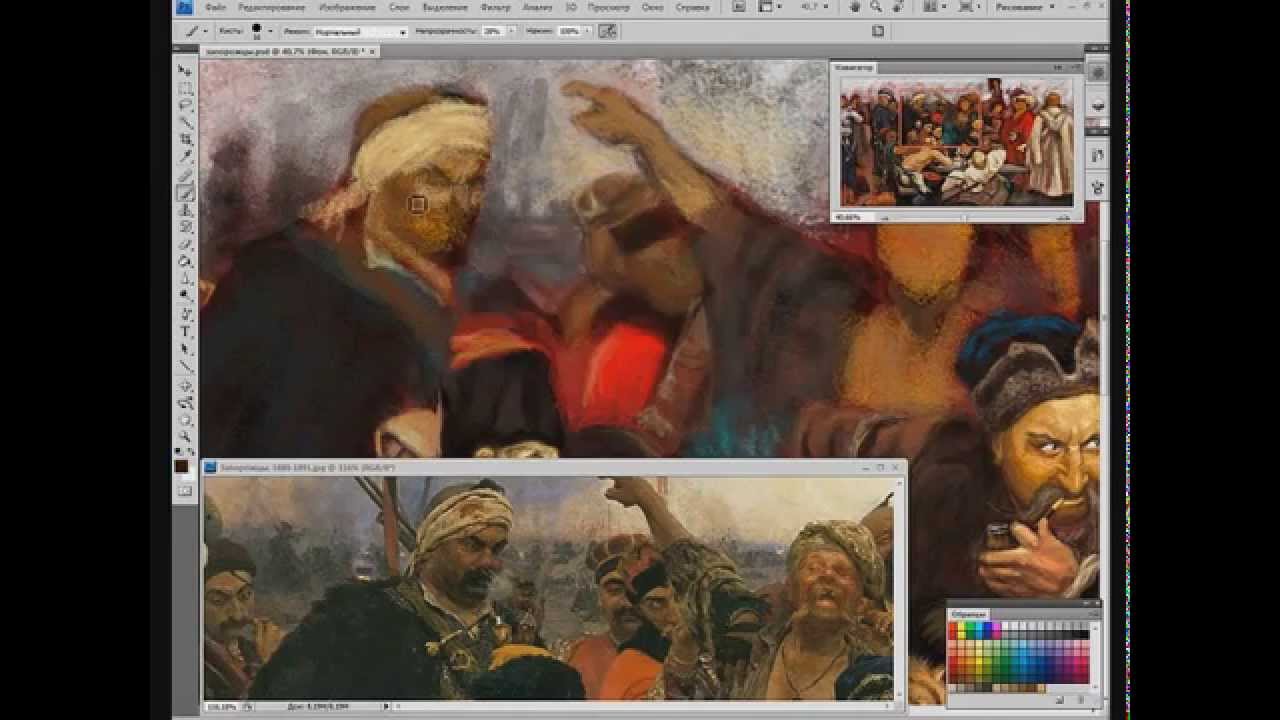Viewport: 1280px width, 720px height.
Task: Open the blending mode dropdown
Action: pyautogui.click(x=361, y=32)
